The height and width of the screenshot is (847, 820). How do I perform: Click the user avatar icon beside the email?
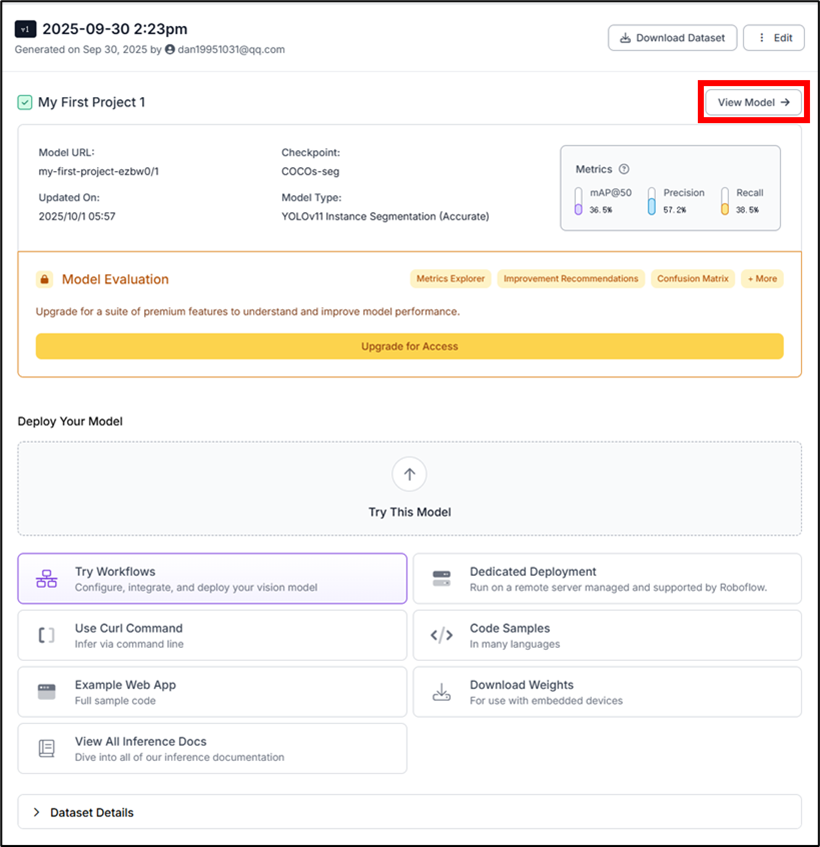point(170,49)
